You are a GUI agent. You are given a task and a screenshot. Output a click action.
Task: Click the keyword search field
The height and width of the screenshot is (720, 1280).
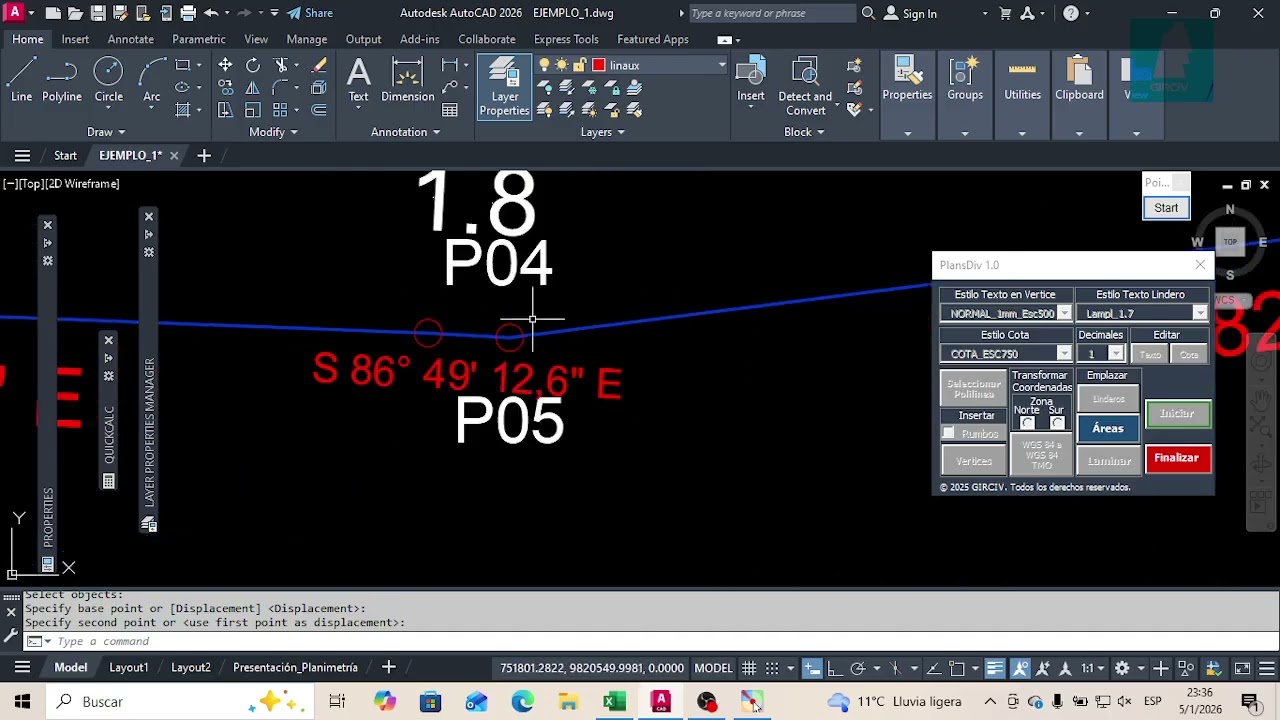tap(772, 13)
